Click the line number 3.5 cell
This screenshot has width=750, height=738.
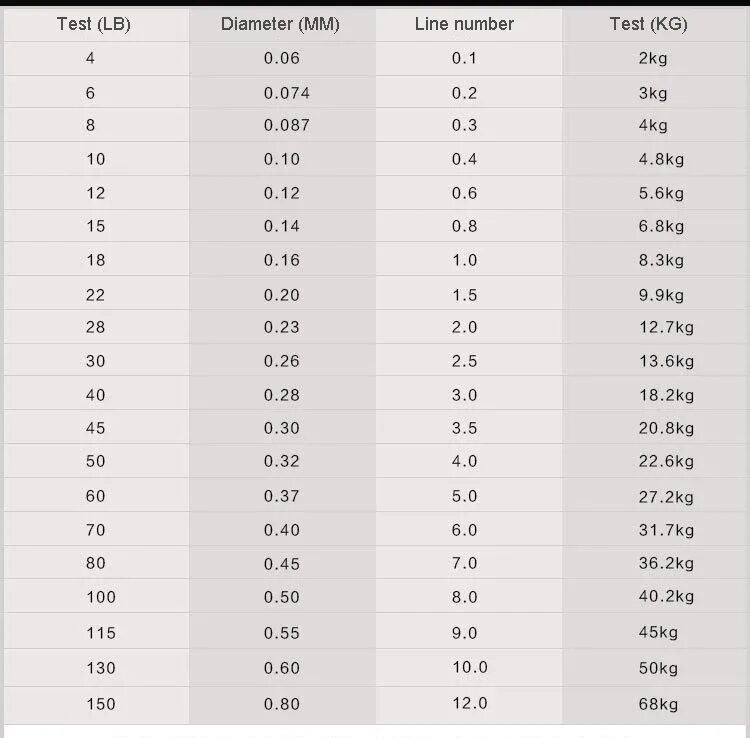464,428
